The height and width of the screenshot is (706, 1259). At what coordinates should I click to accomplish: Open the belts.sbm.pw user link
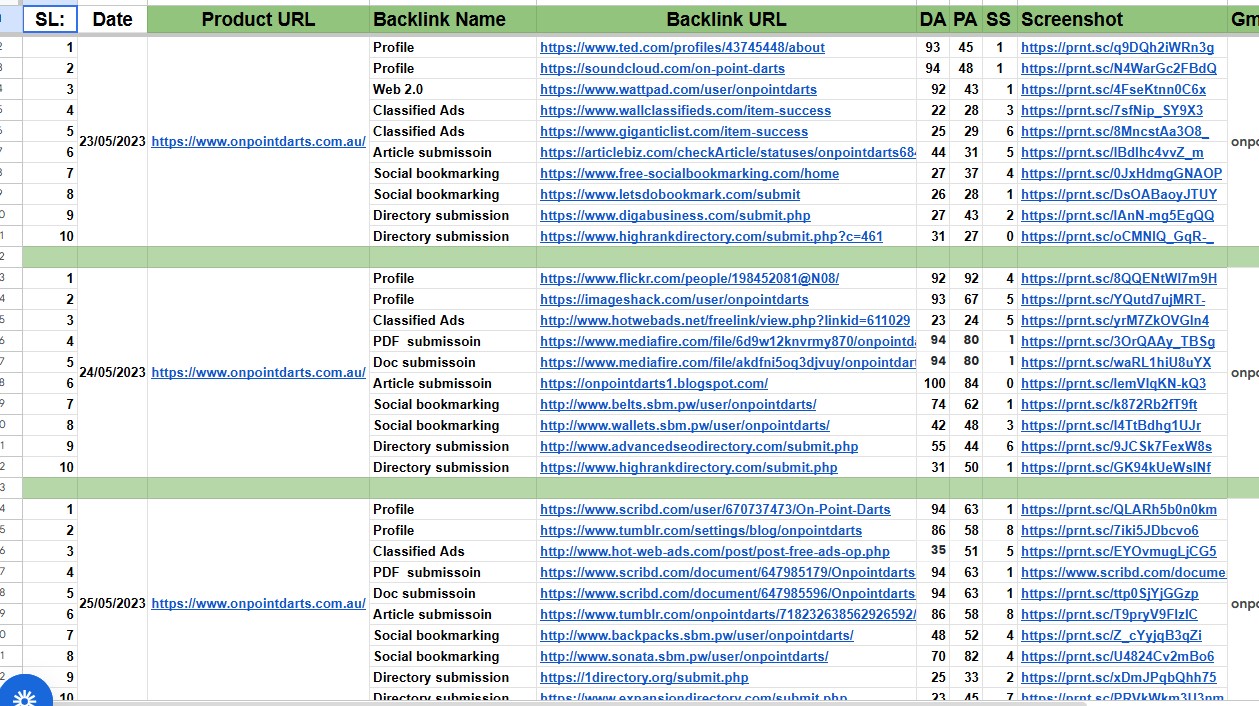[x=678, y=404]
